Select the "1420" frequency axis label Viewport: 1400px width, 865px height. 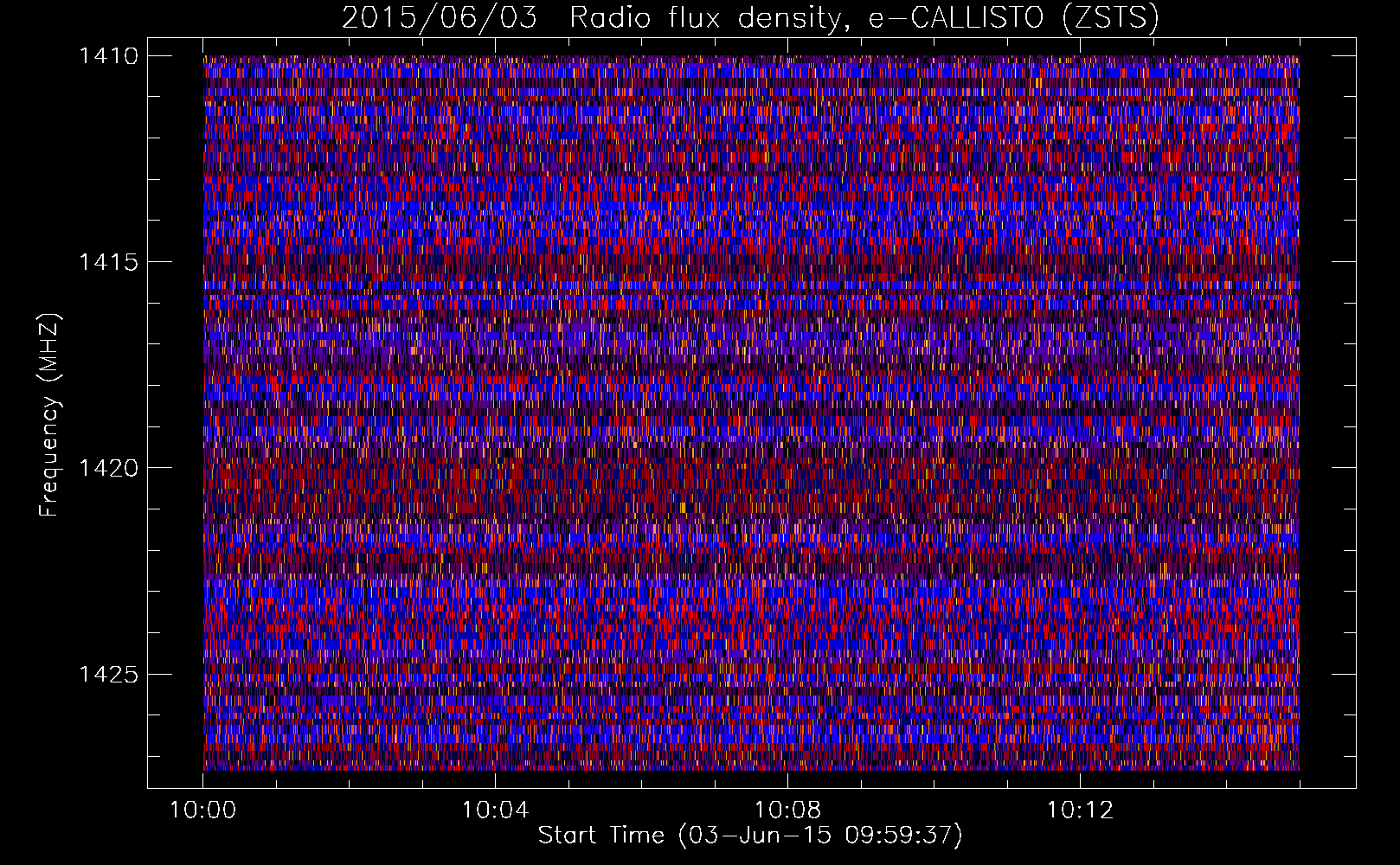coord(108,468)
